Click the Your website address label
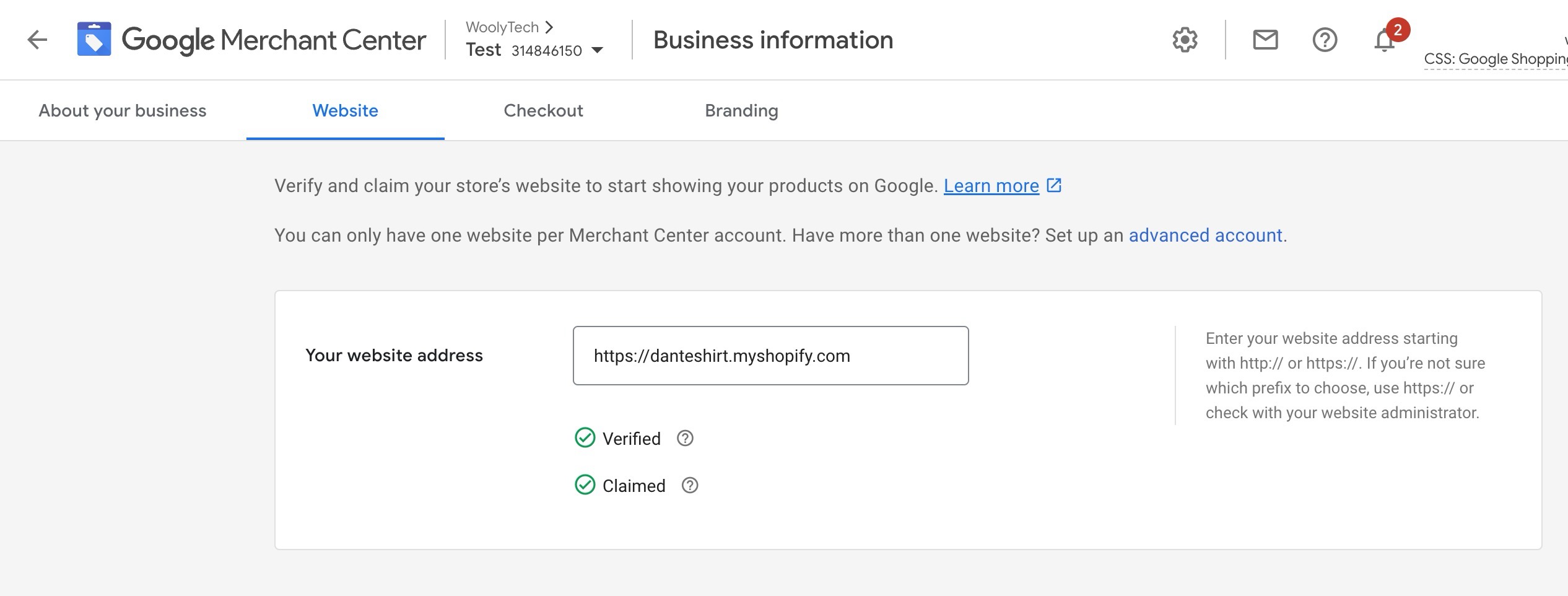The width and height of the screenshot is (1568, 596). point(394,356)
